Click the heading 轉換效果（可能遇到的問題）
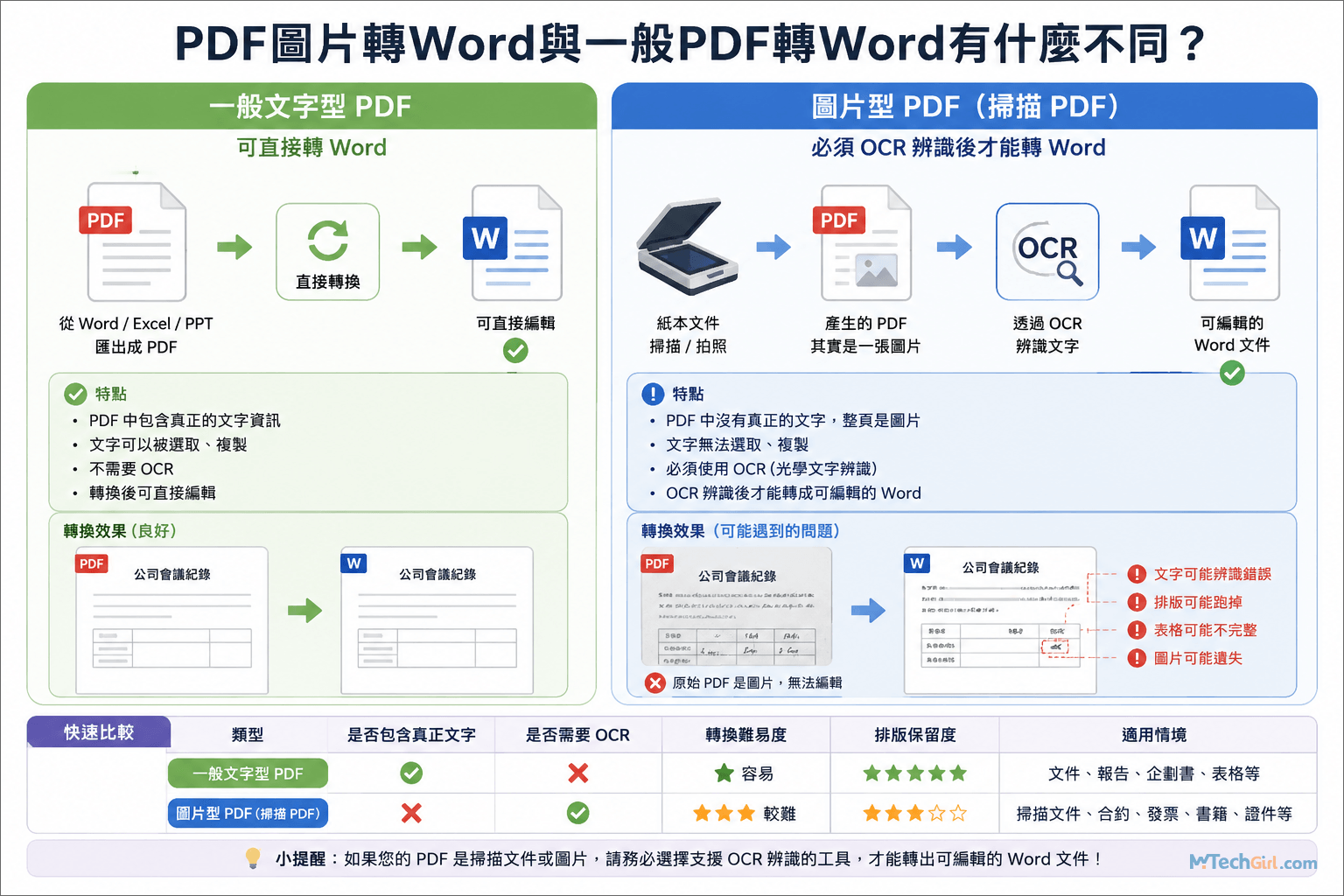1344x896 pixels. (x=741, y=531)
